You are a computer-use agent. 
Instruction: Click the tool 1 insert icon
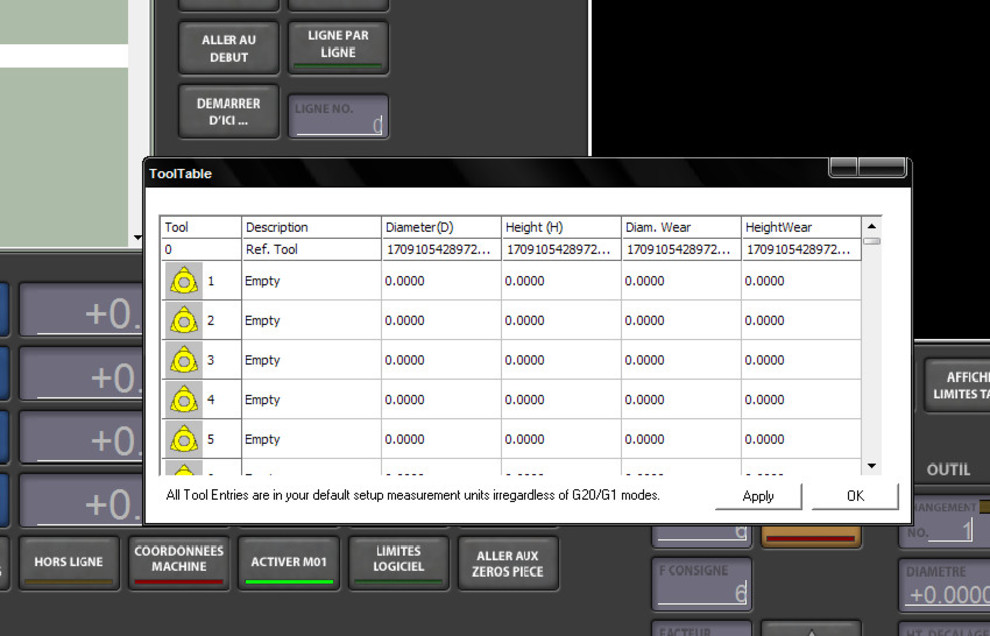[183, 282]
